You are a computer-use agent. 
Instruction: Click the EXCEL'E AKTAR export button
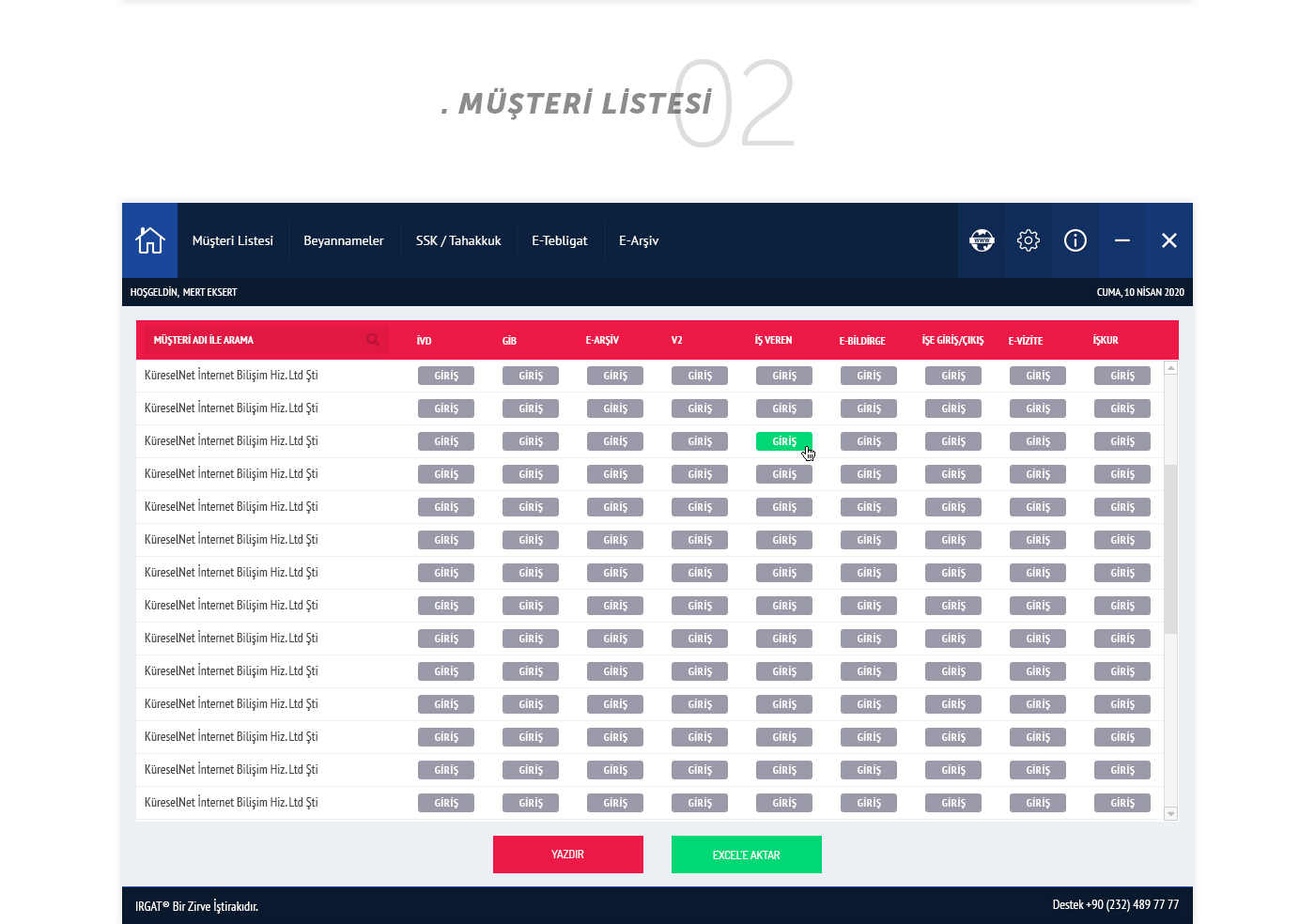[x=747, y=855]
